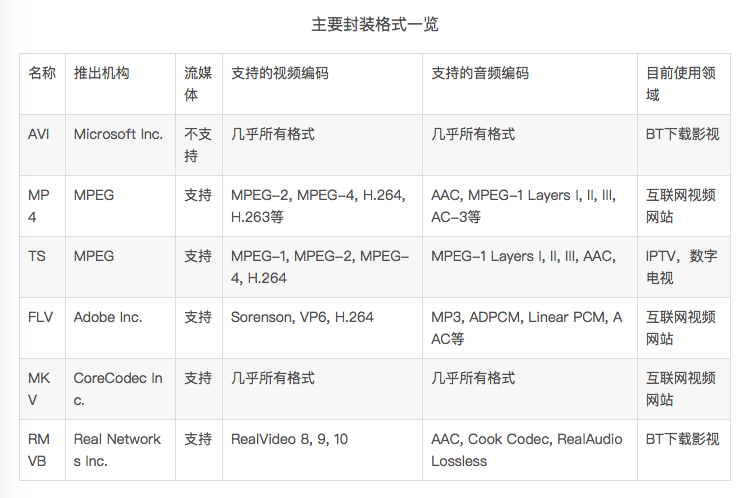Image resolution: width=748 pixels, height=498 pixels.
Task: Click MPEG organization in MP4 row
Action: coord(120,206)
